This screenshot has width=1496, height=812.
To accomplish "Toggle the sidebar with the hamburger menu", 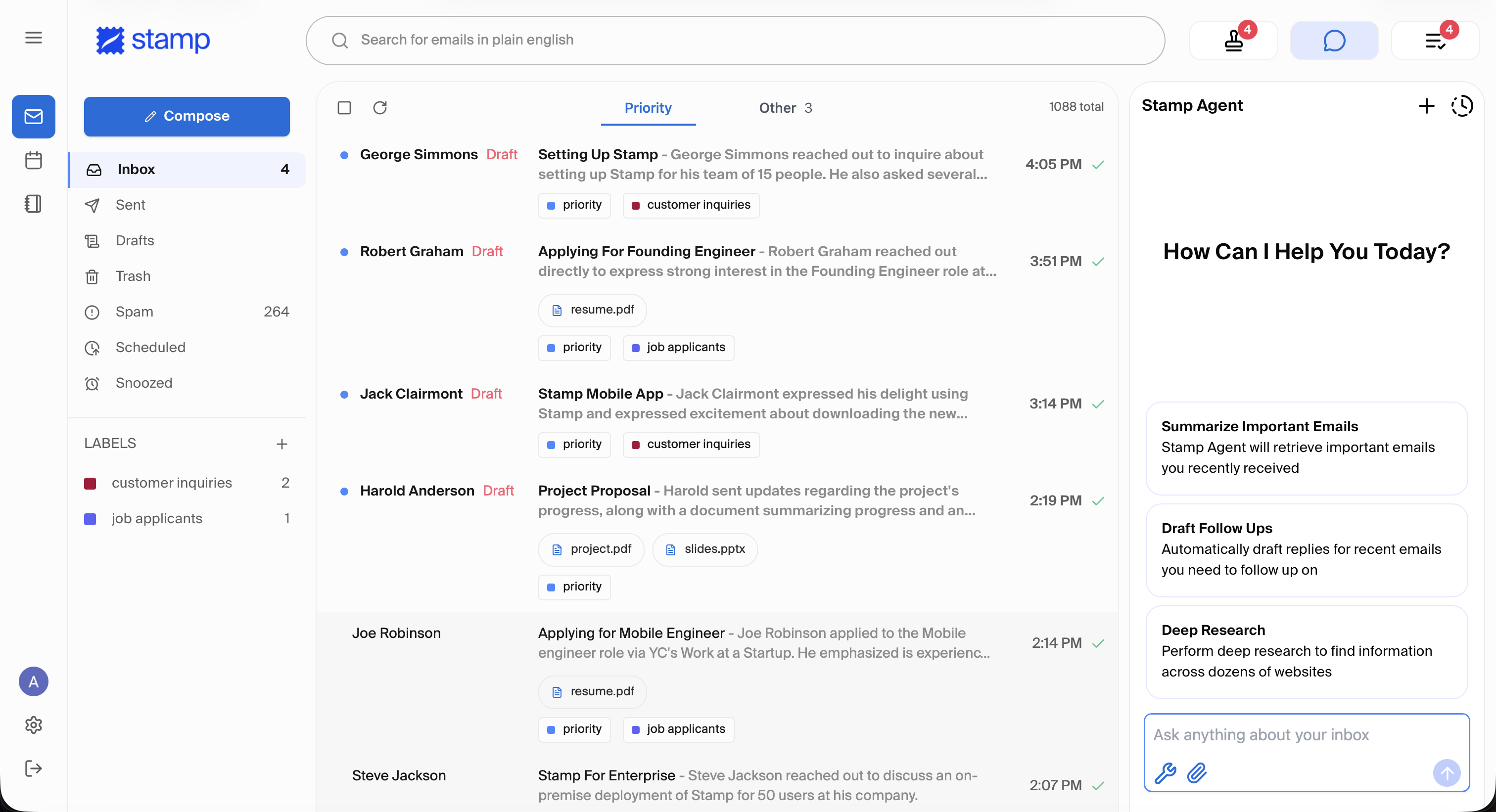I will click(33, 37).
